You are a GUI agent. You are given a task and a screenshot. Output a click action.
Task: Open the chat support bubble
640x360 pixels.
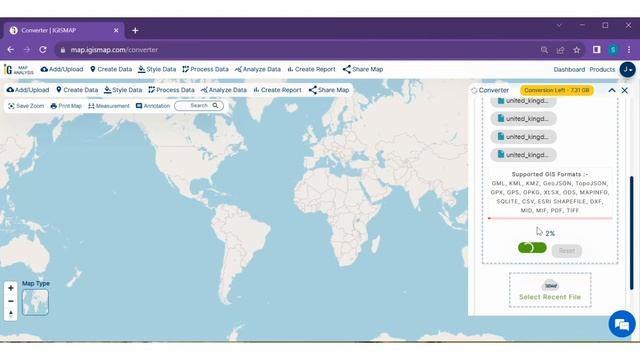pos(622,324)
